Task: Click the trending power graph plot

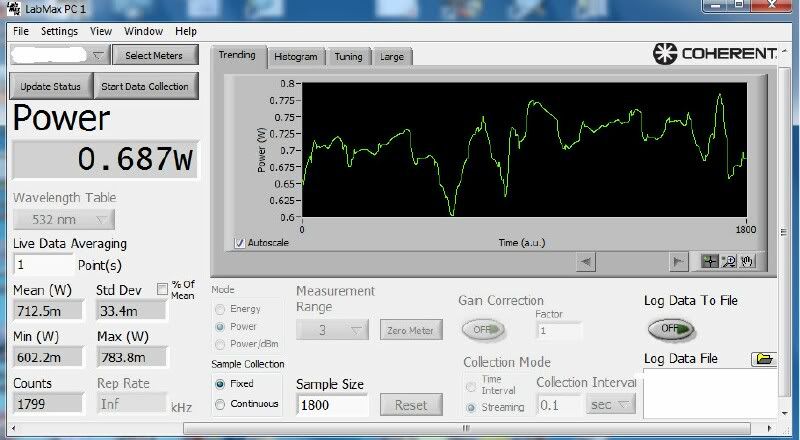Action: point(524,150)
